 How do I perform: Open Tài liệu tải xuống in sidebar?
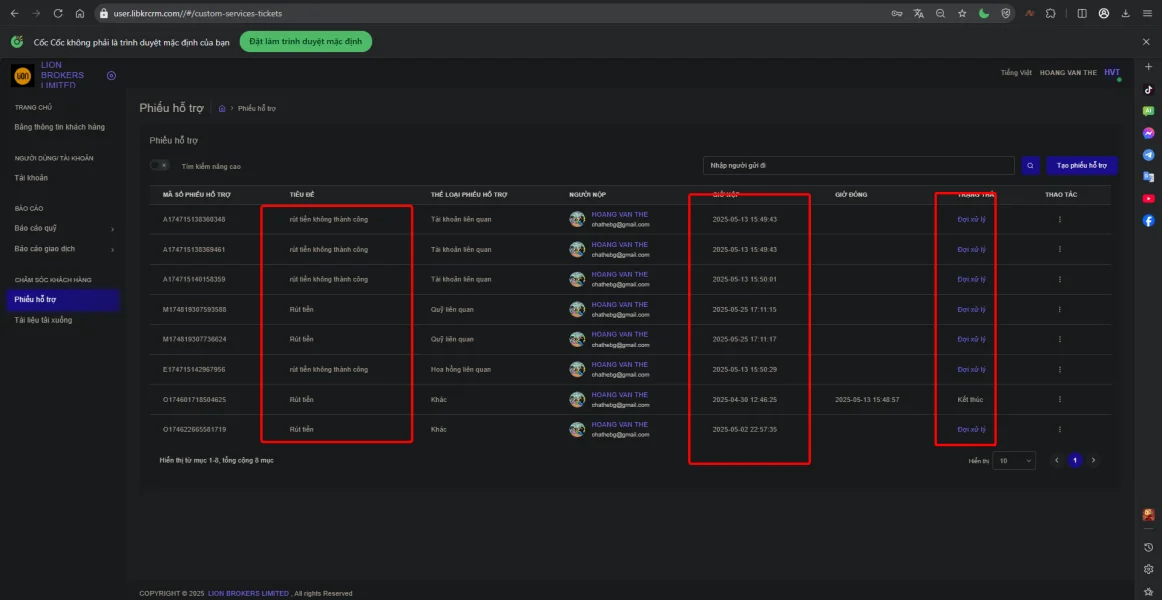click(43, 320)
